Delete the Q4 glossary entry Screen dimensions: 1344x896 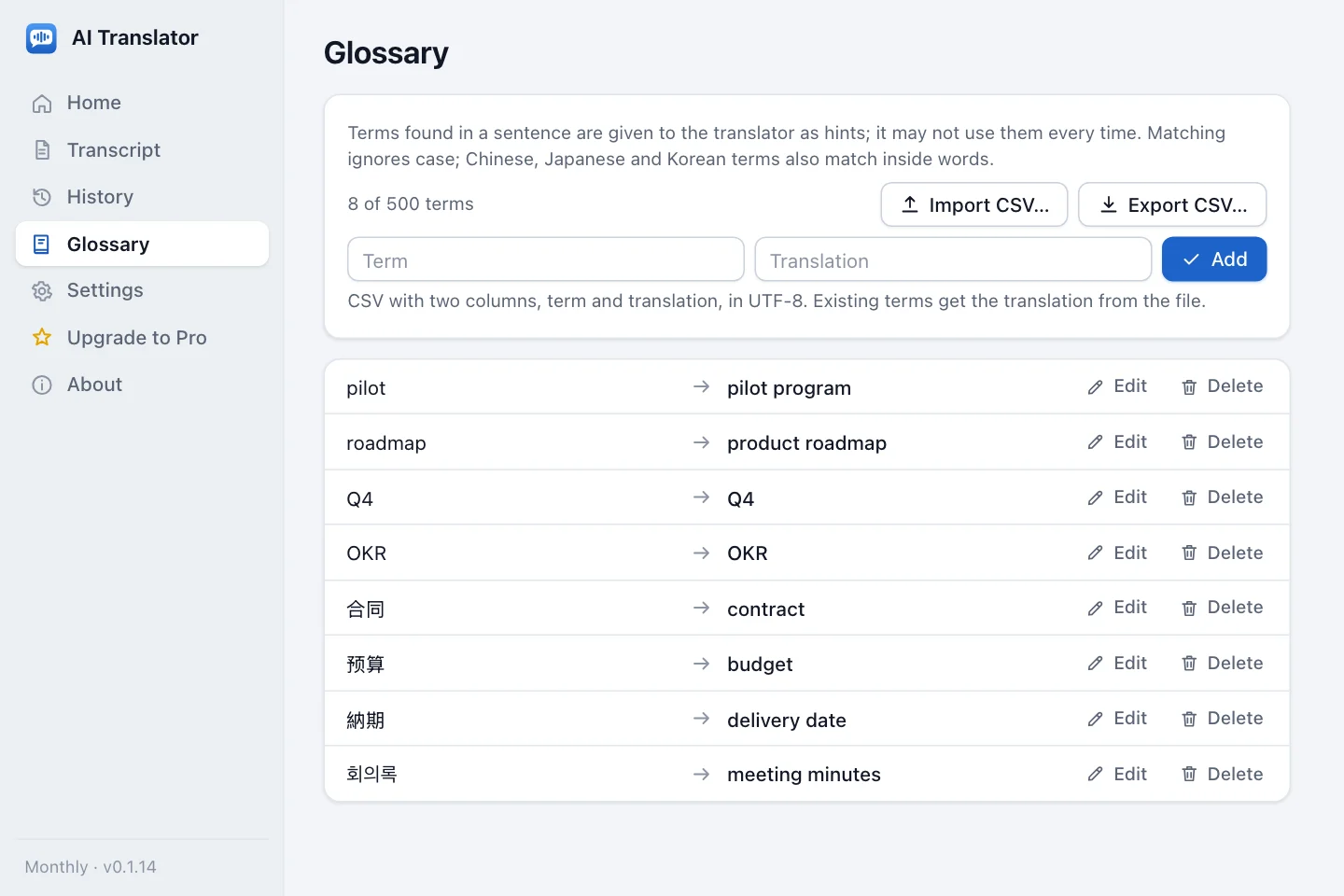click(1222, 497)
